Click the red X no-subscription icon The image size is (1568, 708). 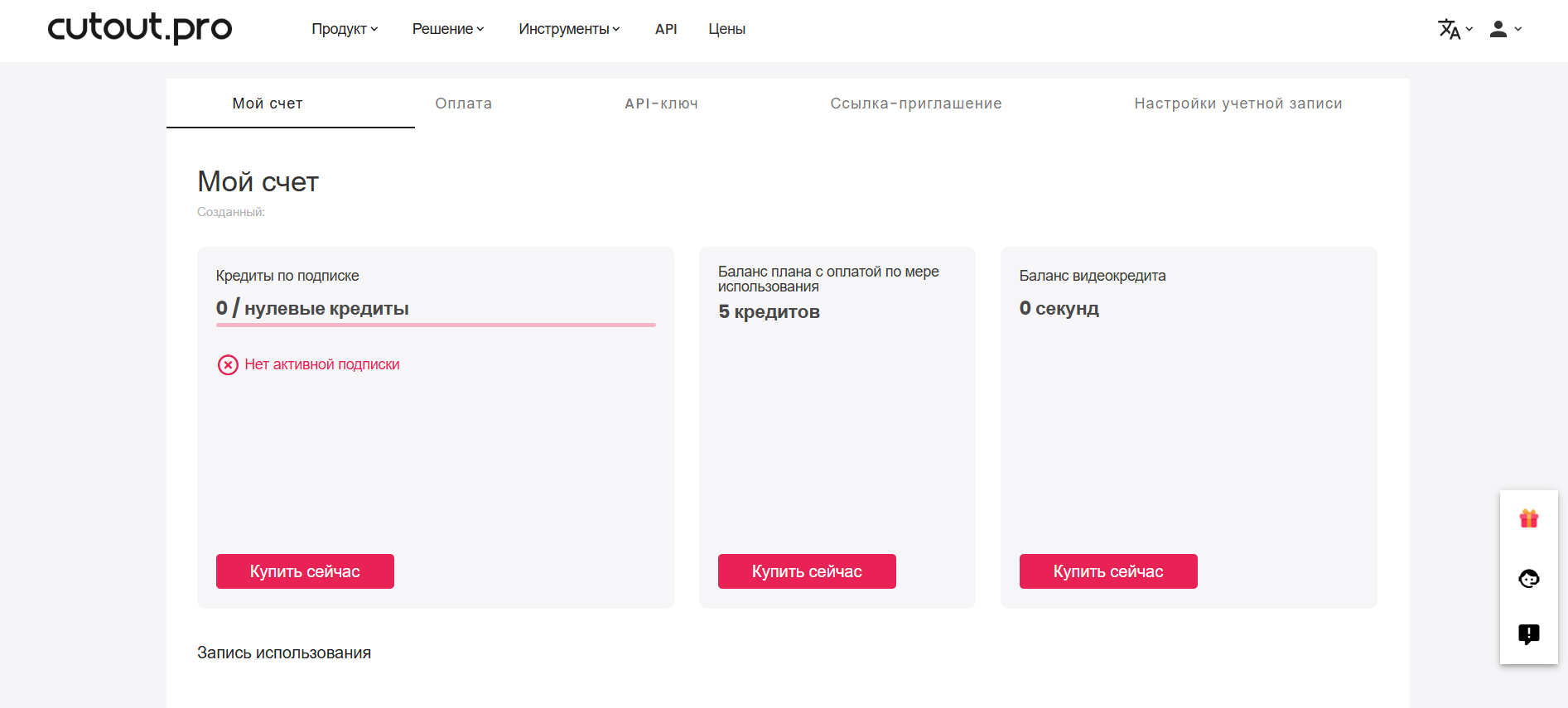tap(228, 365)
